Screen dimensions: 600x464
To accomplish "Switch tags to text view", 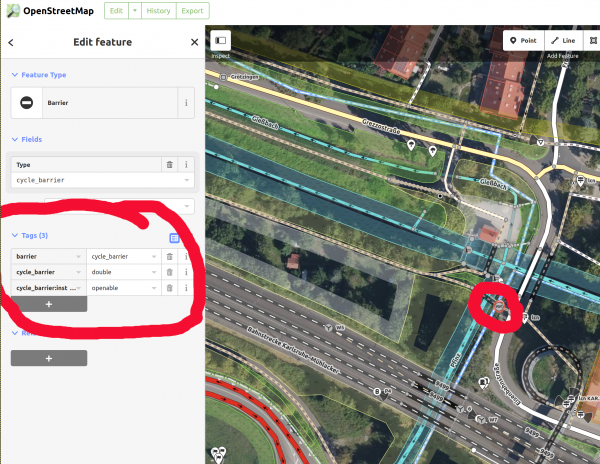I will (x=174, y=238).
